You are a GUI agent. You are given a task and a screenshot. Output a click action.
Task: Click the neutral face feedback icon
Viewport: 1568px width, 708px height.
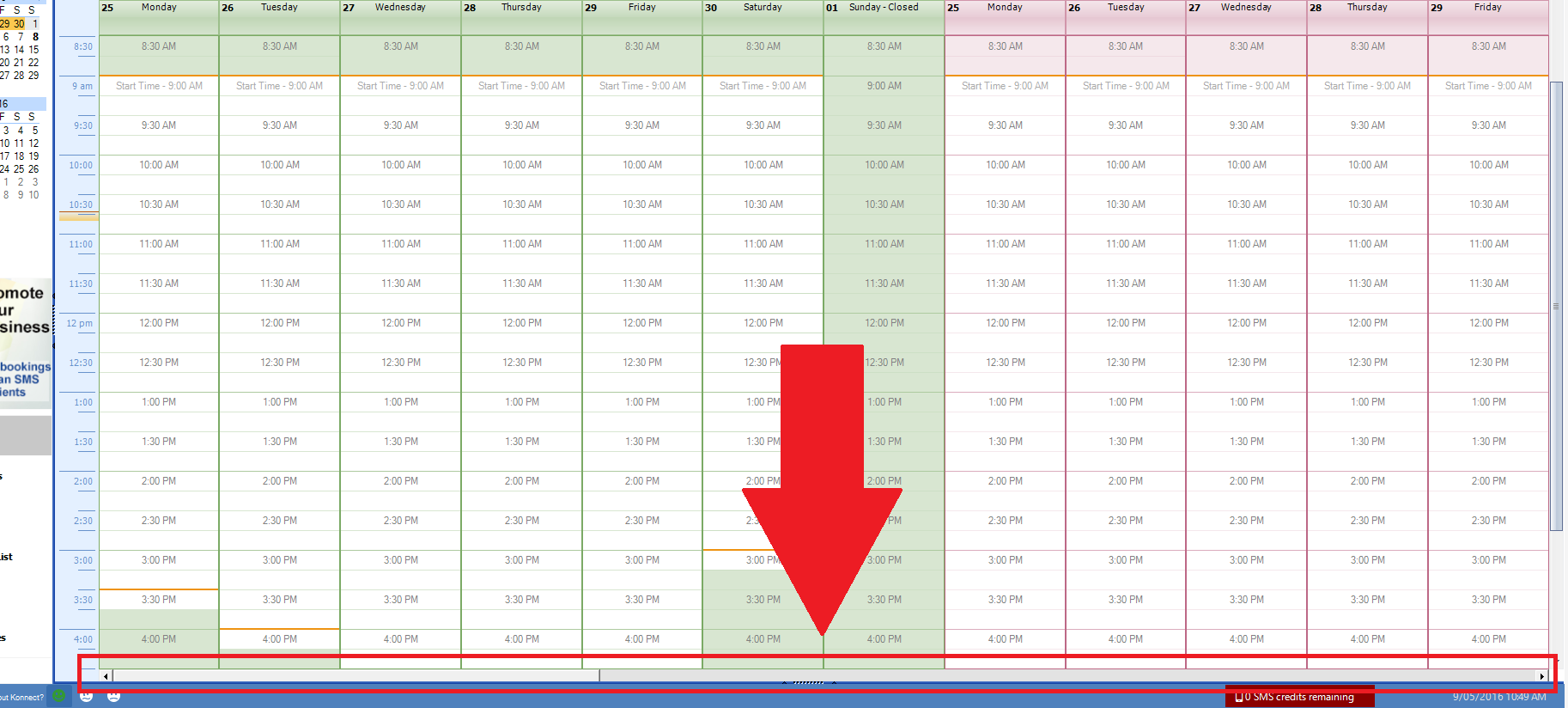[x=87, y=696]
